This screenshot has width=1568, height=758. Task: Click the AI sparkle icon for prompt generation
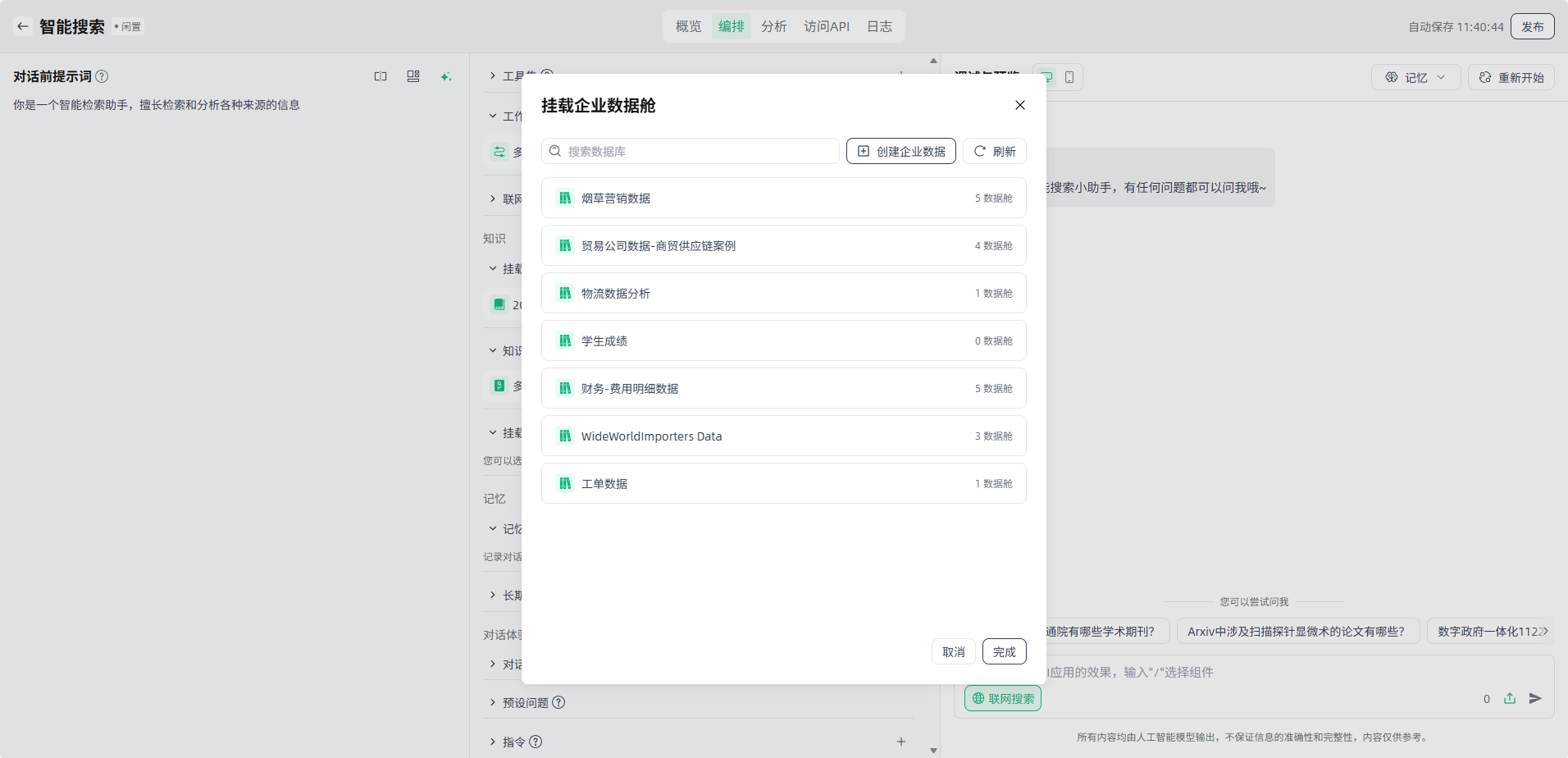coord(446,76)
